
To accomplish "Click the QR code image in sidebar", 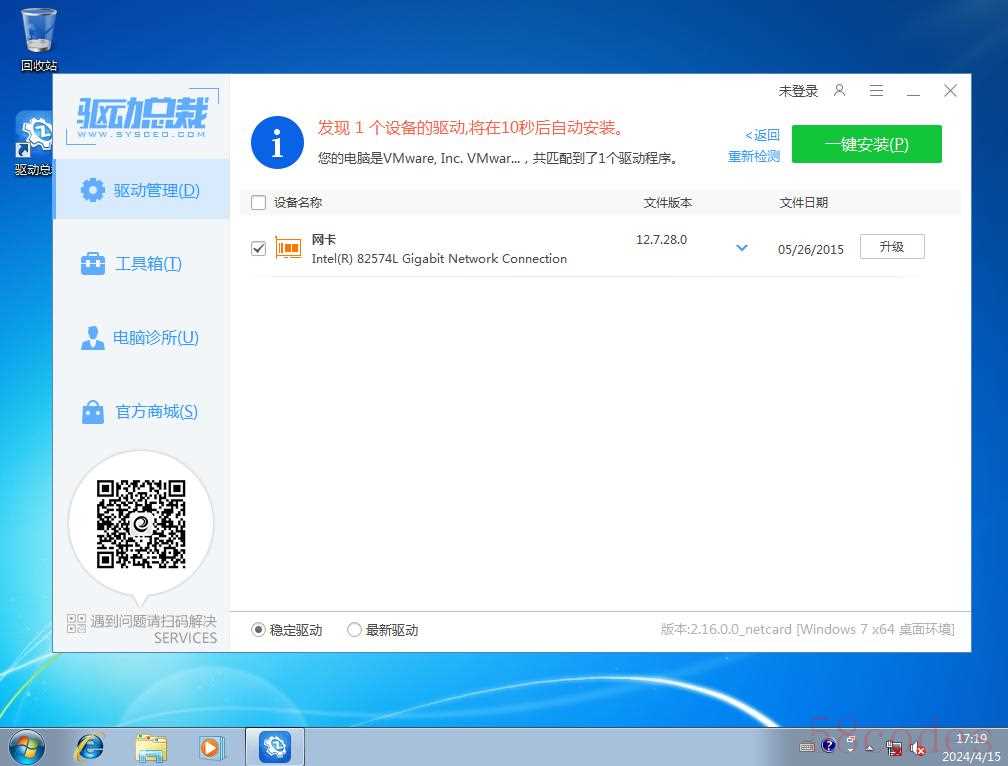I will pyautogui.click(x=141, y=524).
